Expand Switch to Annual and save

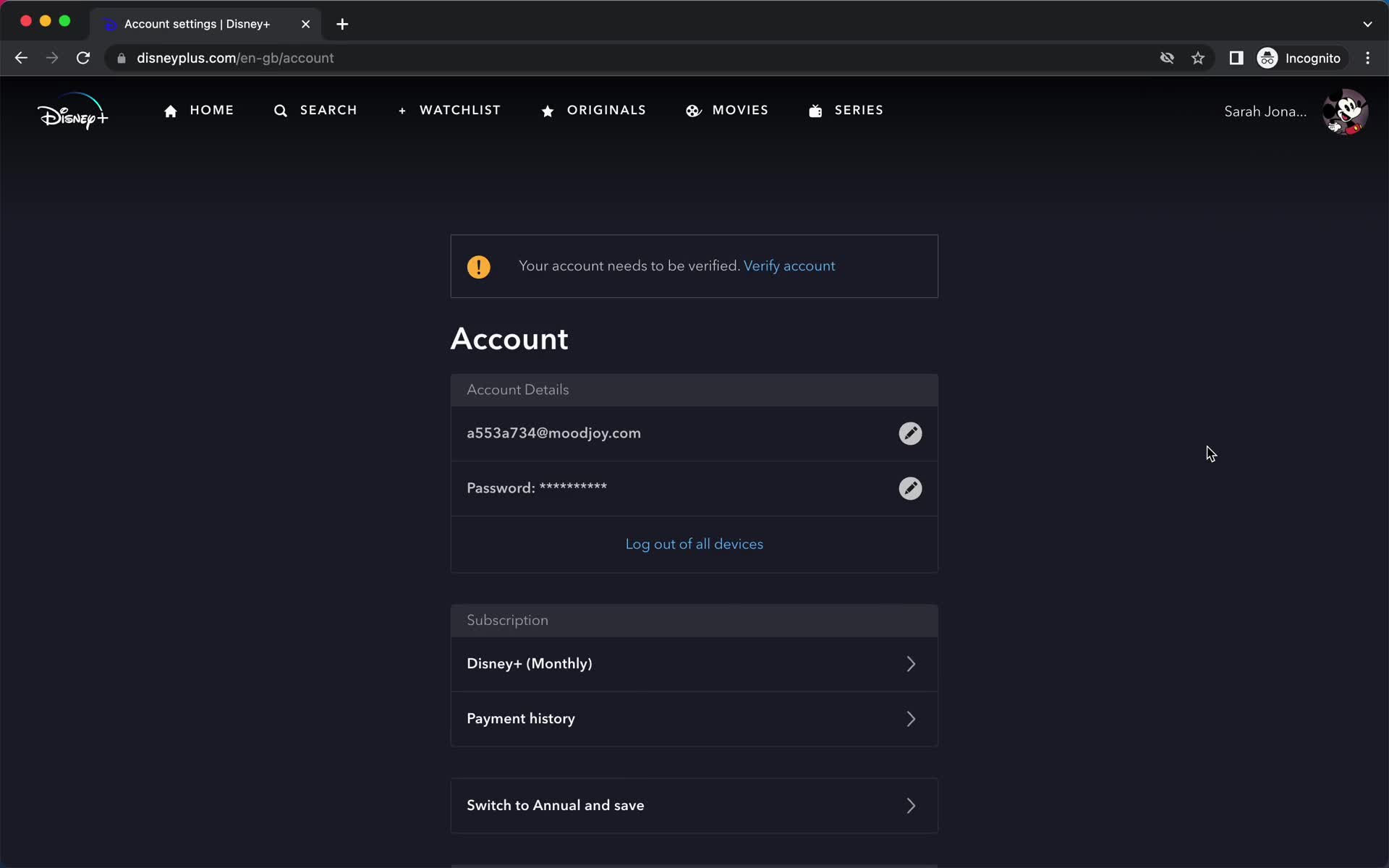(x=910, y=804)
